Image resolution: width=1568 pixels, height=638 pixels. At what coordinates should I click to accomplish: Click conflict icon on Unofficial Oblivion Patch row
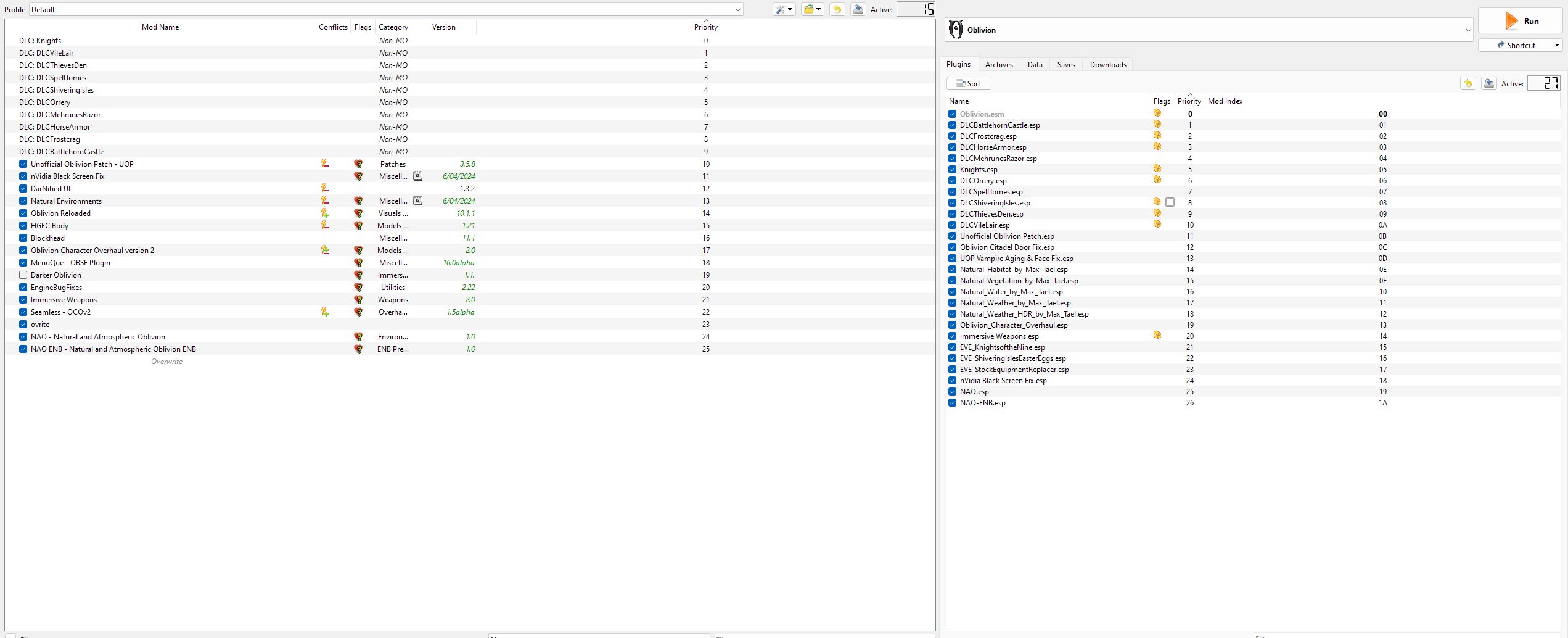click(324, 164)
